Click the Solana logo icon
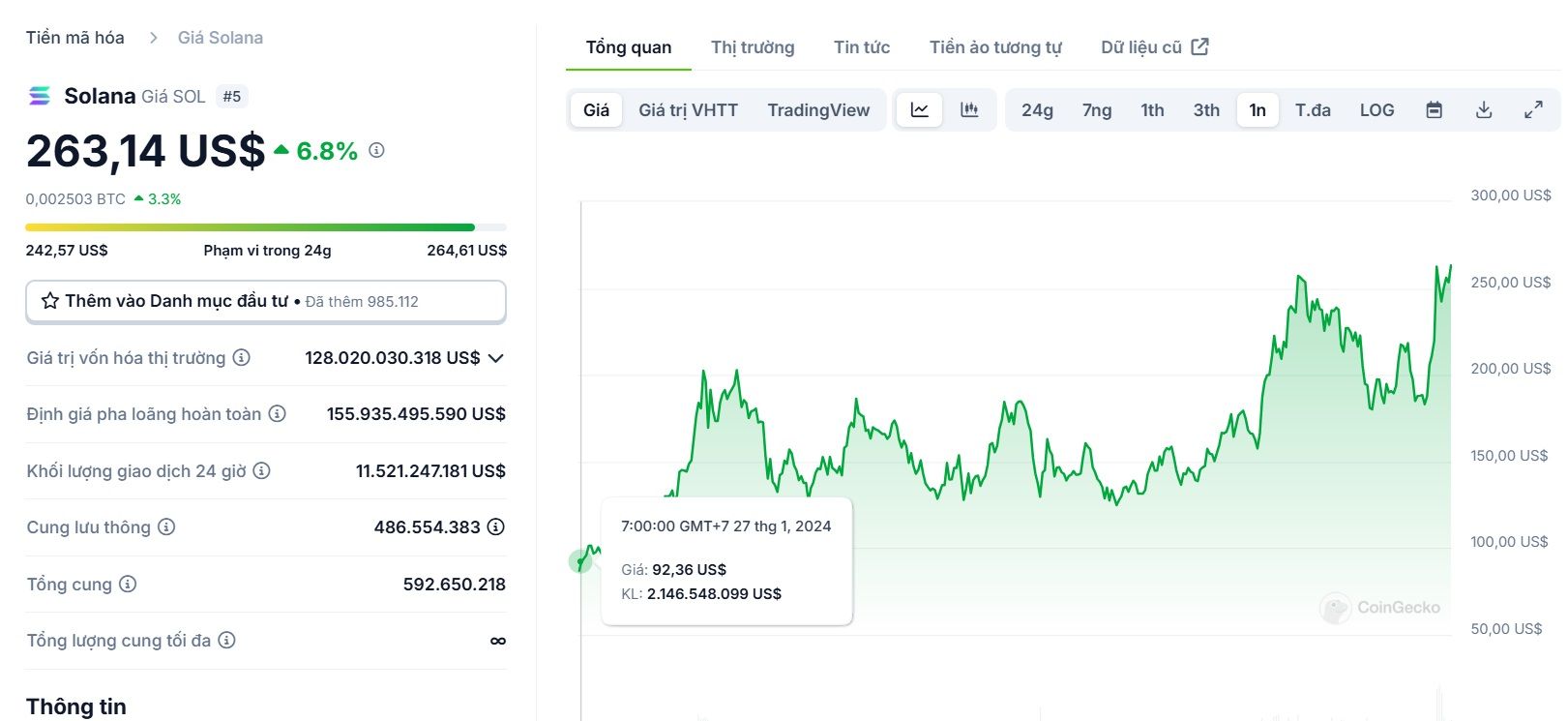1568x721 pixels. point(40,96)
